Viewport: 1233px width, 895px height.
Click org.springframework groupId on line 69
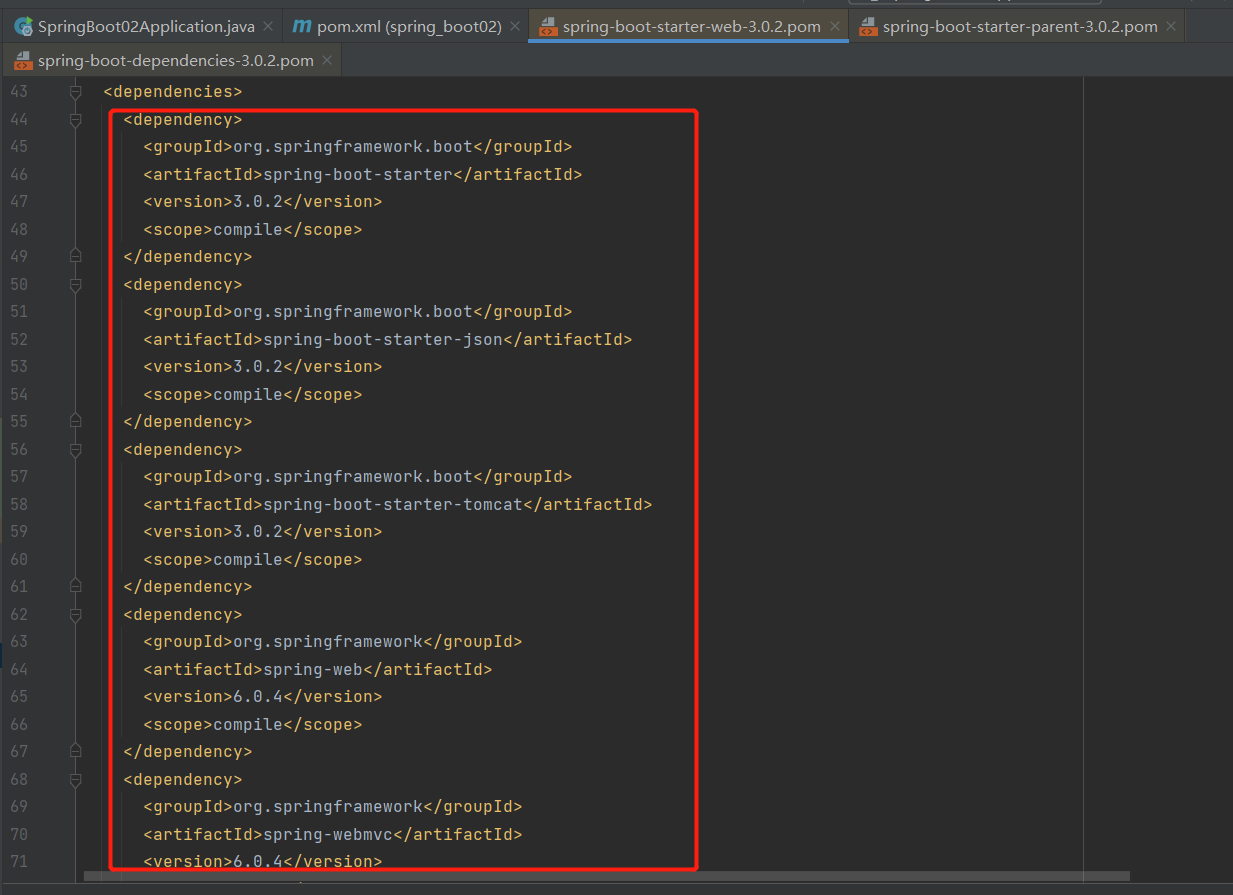pyautogui.click(x=327, y=807)
